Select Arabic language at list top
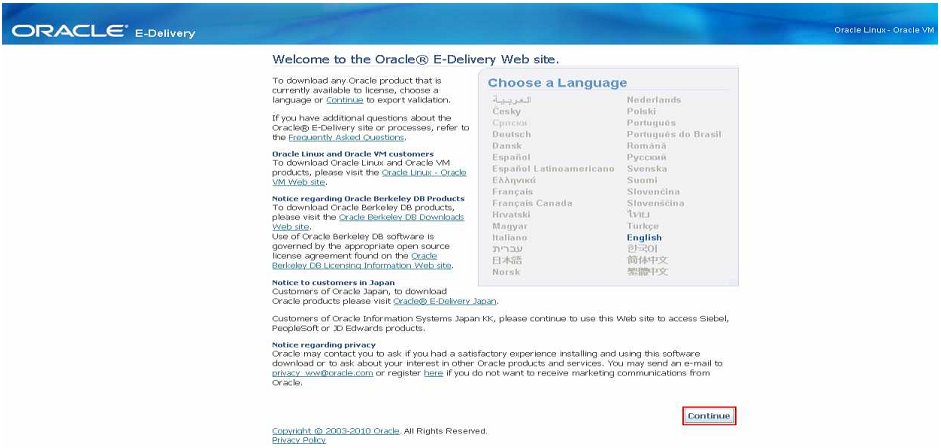 click(x=512, y=100)
